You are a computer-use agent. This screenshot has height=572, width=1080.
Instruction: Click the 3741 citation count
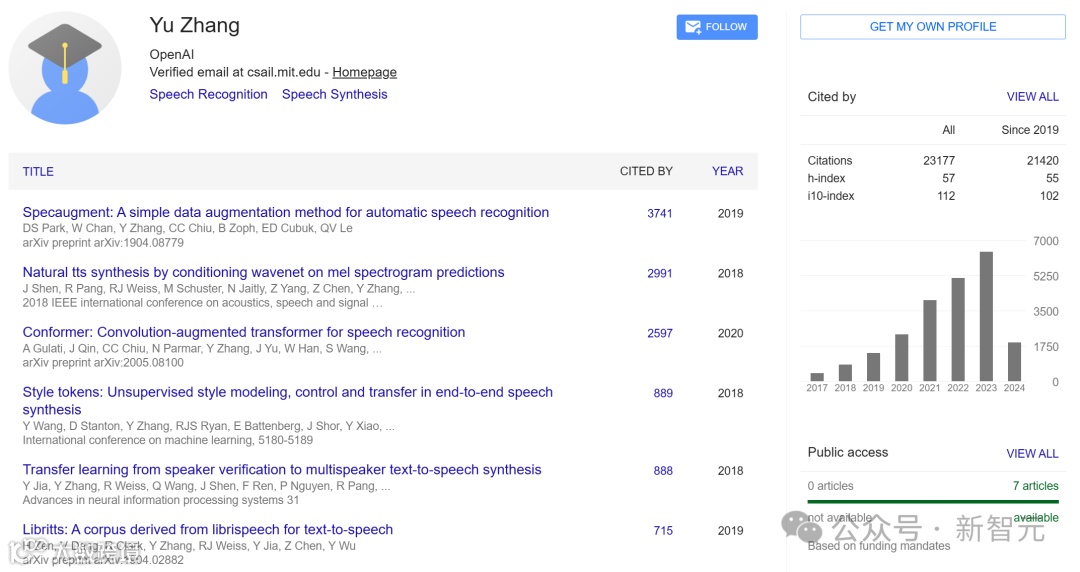pyautogui.click(x=659, y=213)
